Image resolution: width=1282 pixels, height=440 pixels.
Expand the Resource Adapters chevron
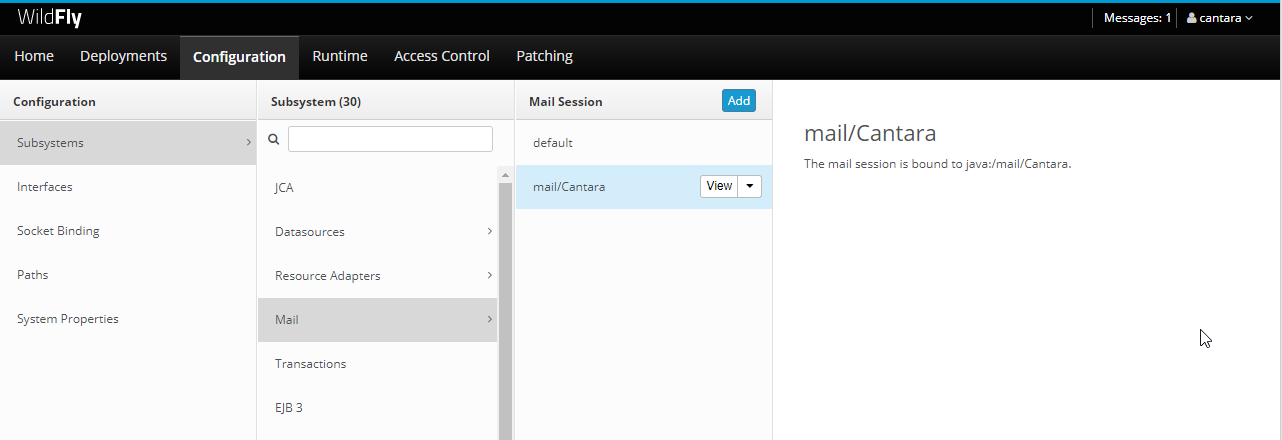point(489,275)
